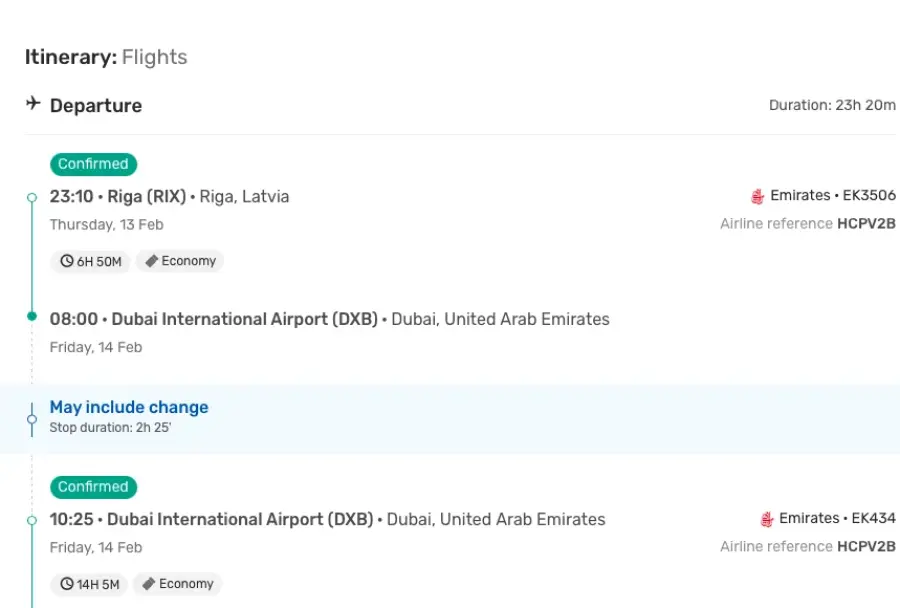Click the clock icon in 6H 50M badge
The width and height of the screenshot is (900, 608).
click(x=67, y=261)
